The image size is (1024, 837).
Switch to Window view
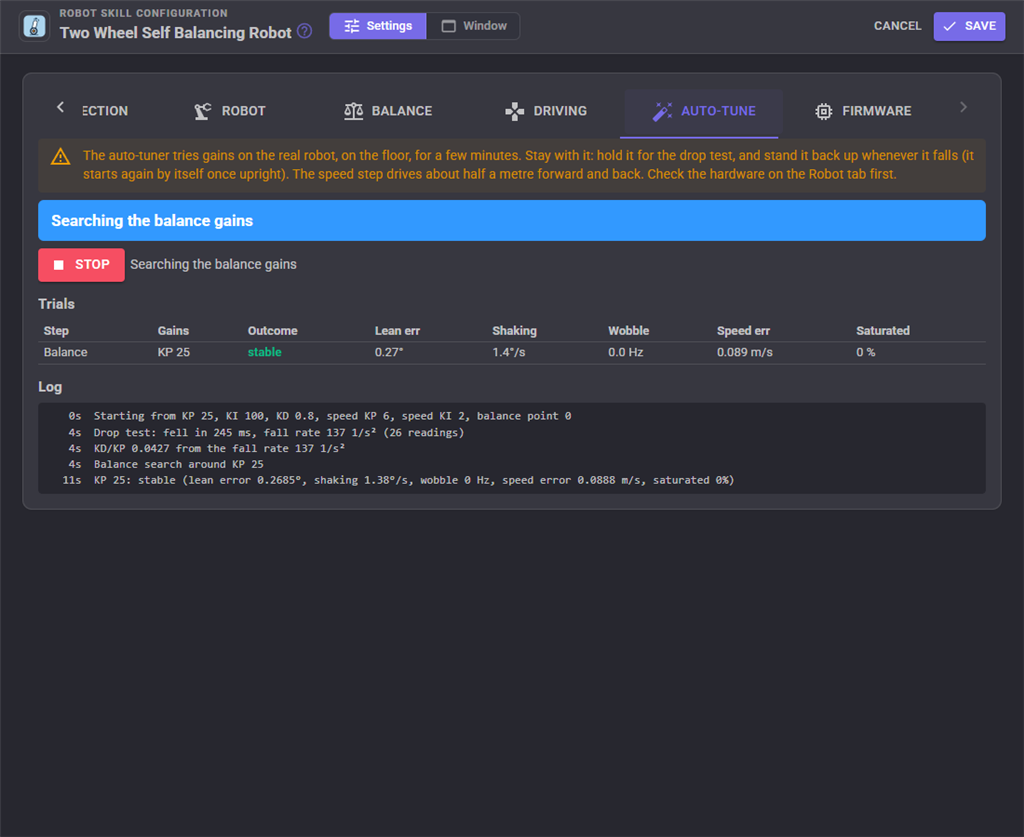click(x=473, y=26)
